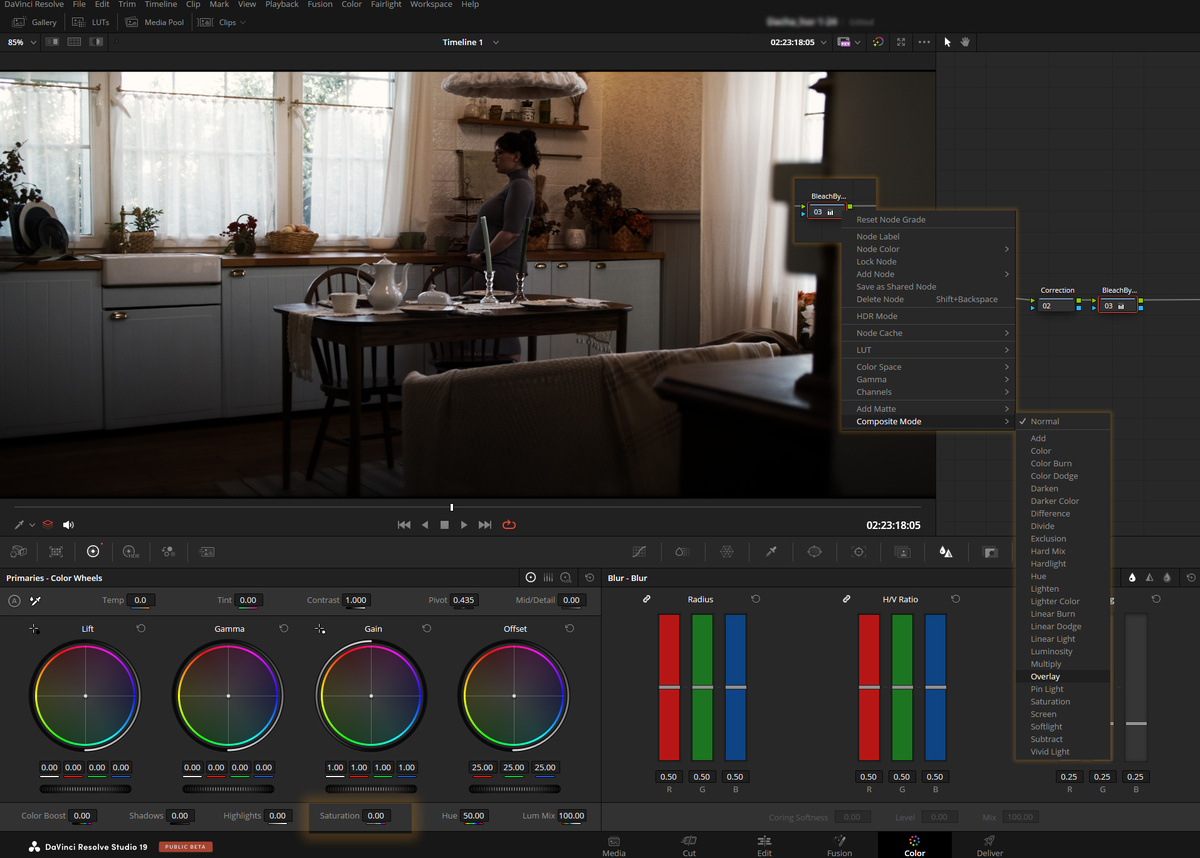Reset the Primaries palette
The height and width of the screenshot is (858, 1200).
pyautogui.click(x=589, y=578)
